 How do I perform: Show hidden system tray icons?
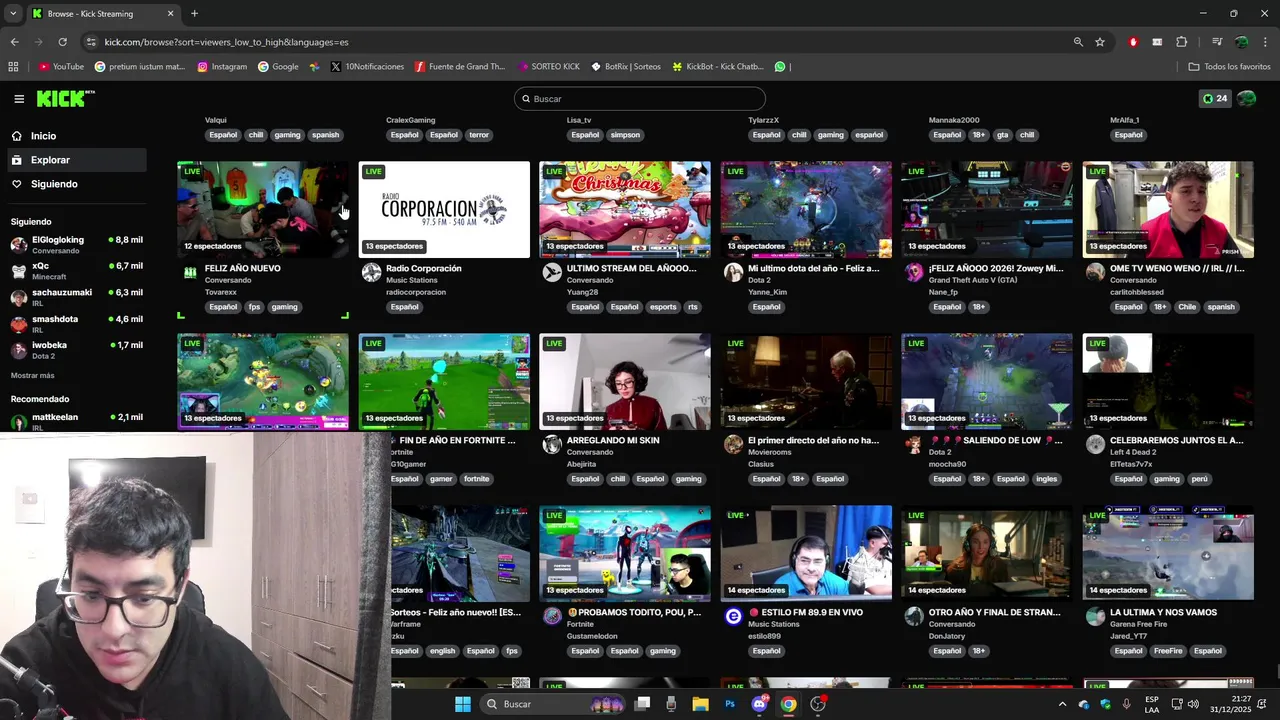pyautogui.click(x=1063, y=704)
